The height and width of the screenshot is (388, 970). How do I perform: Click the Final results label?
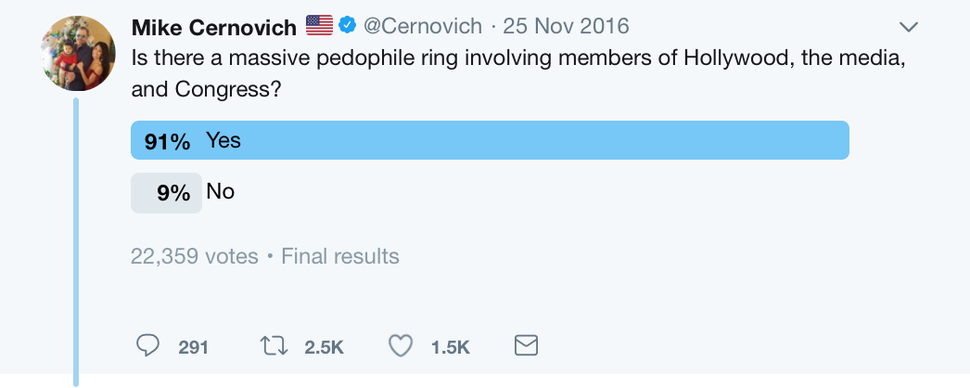[340, 256]
